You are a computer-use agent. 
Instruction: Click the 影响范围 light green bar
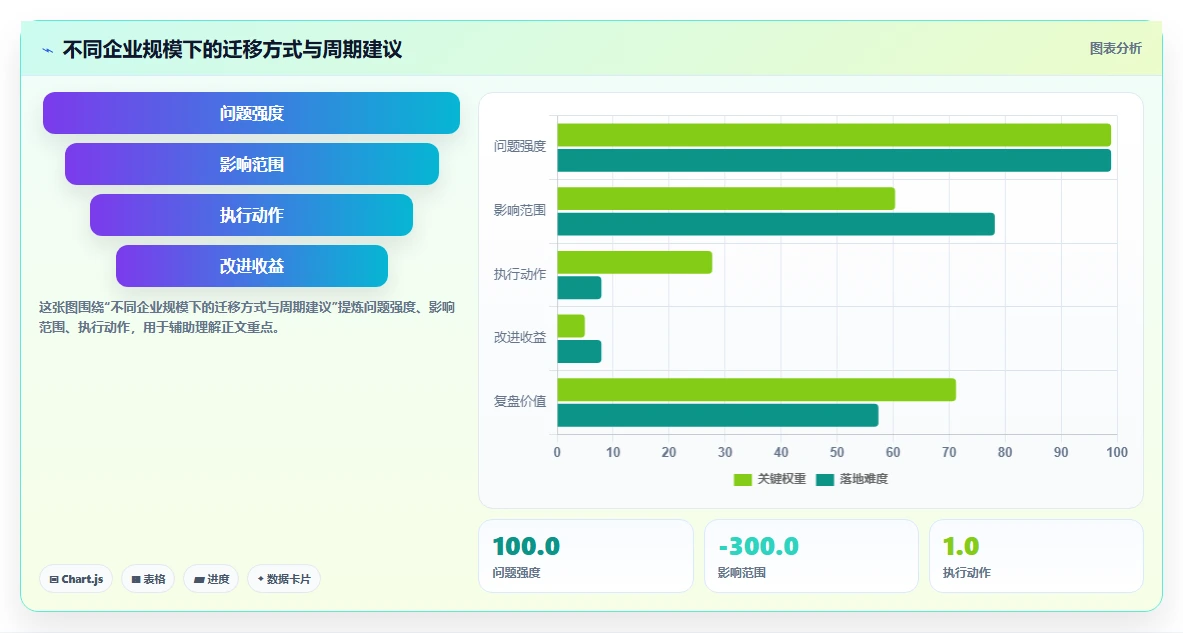point(726,198)
